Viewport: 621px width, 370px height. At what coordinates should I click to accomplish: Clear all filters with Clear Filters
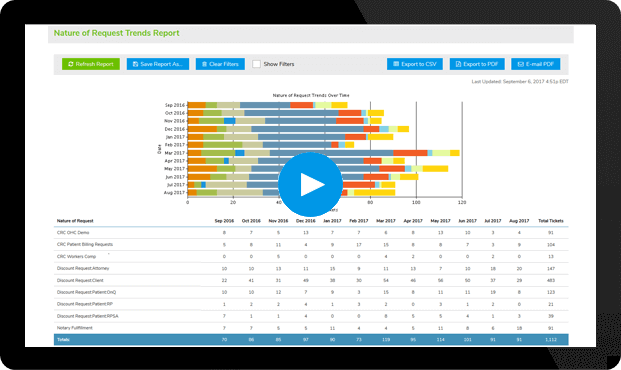tap(220, 64)
